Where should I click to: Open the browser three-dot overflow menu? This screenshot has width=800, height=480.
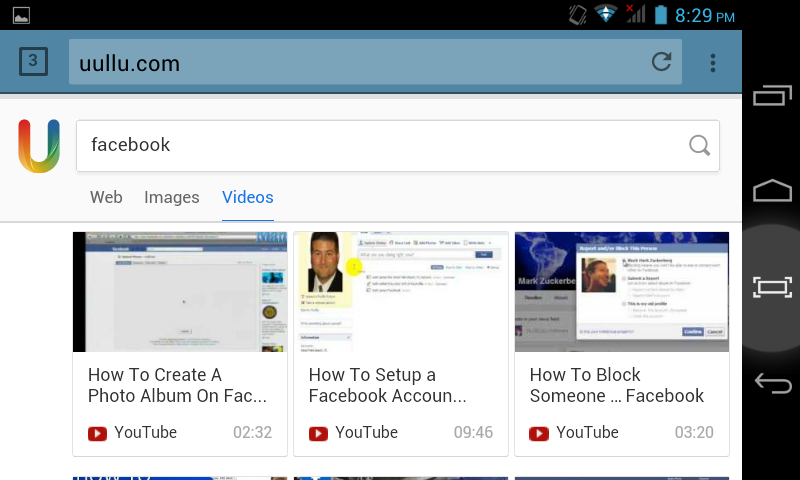(x=713, y=63)
